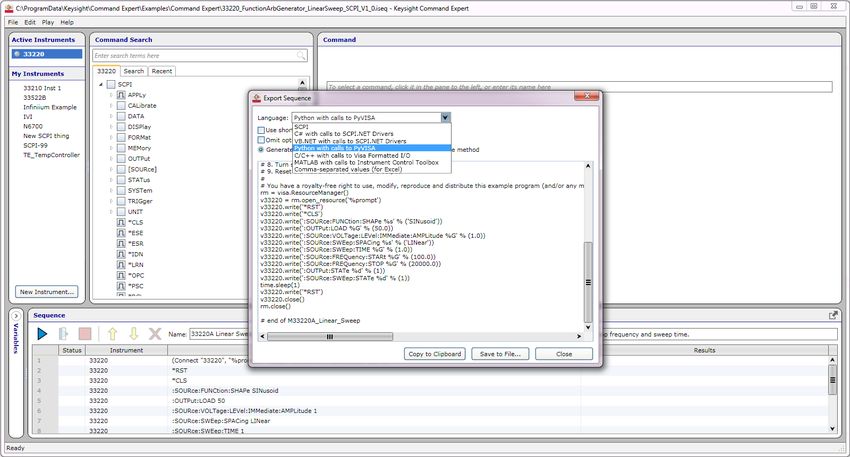Select the TE_TempController instrument
This screenshot has width=850, height=457.
(x=51, y=155)
